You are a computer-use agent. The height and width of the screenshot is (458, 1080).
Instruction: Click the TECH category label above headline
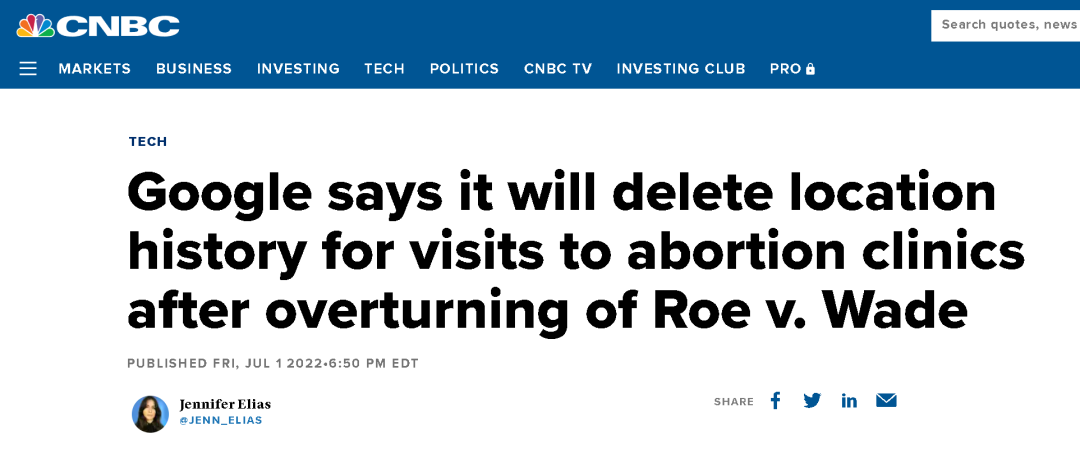(148, 142)
